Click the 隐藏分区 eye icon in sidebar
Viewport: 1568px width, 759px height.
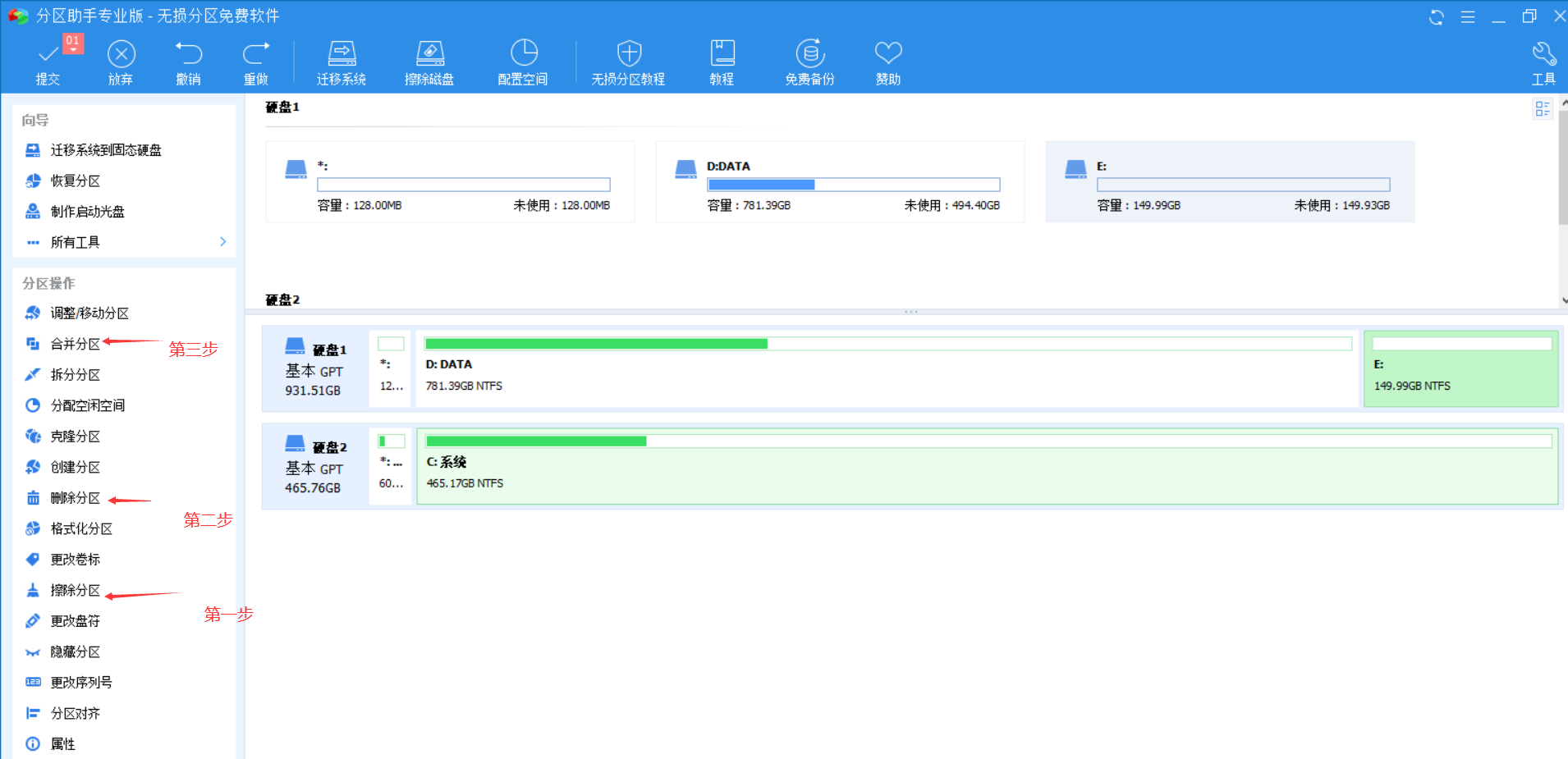point(33,652)
